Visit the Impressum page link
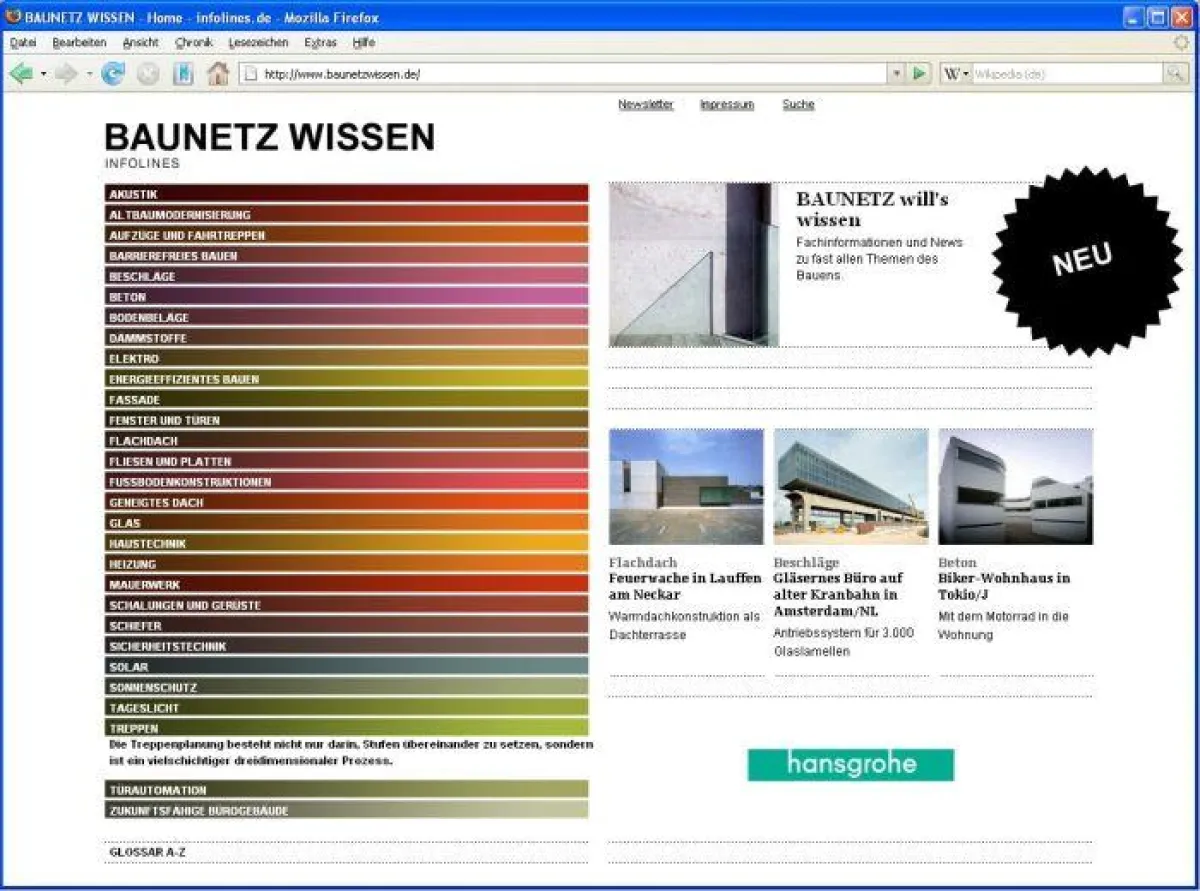This screenshot has width=1200, height=891. [726, 104]
